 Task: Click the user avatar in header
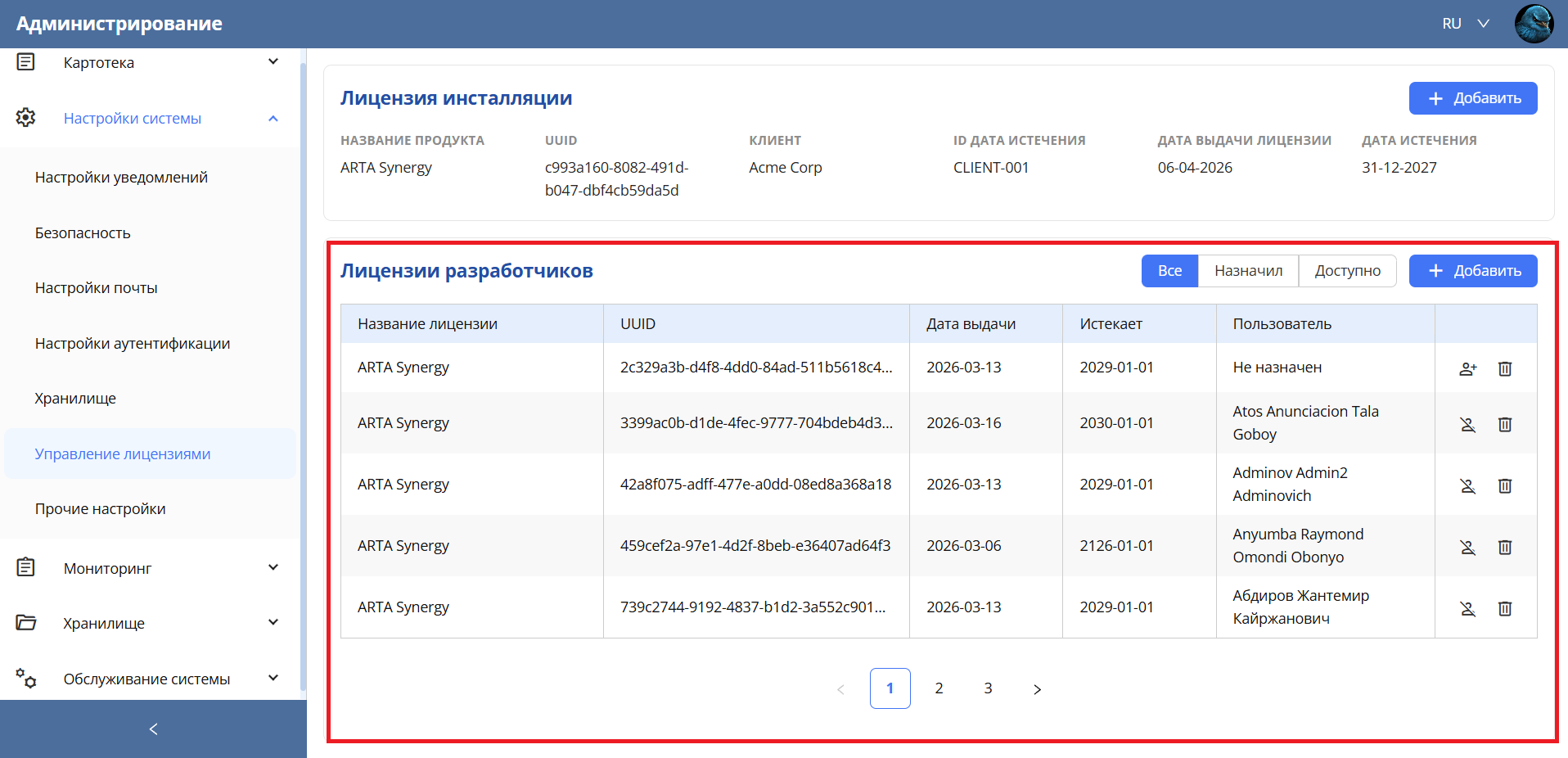[x=1533, y=24]
